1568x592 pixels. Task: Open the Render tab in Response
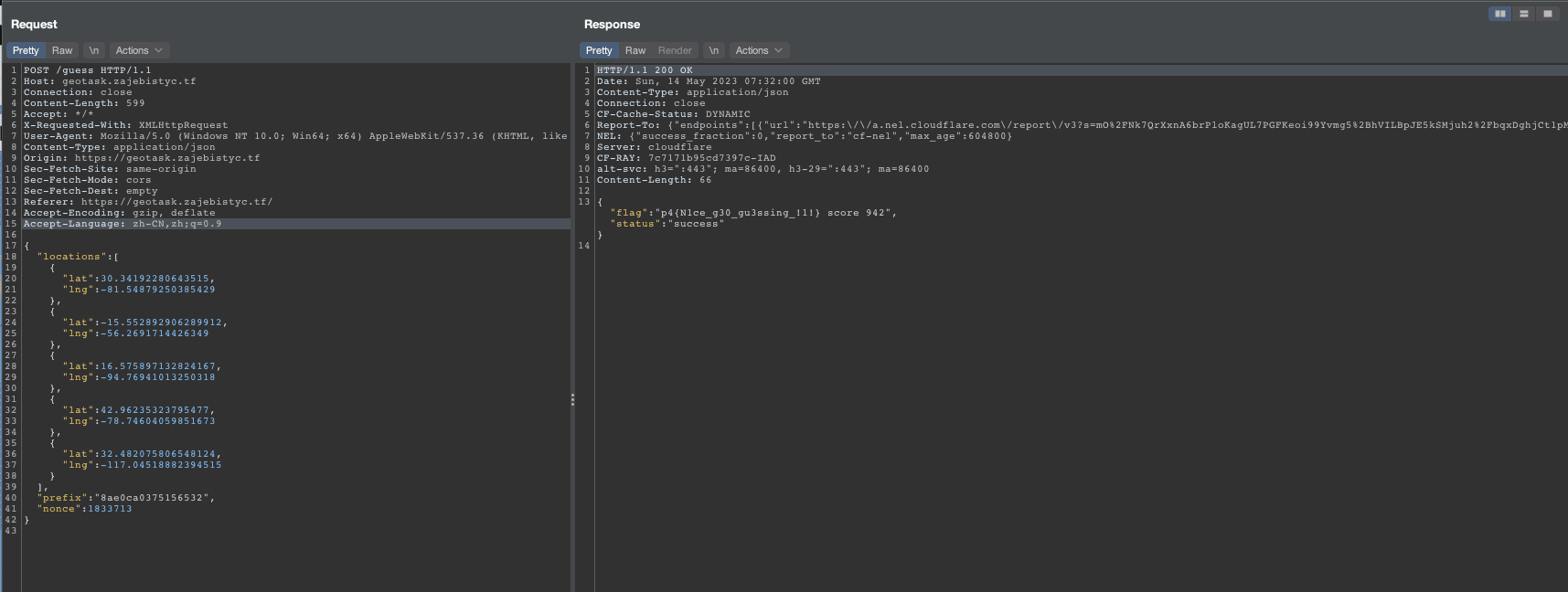tap(675, 50)
